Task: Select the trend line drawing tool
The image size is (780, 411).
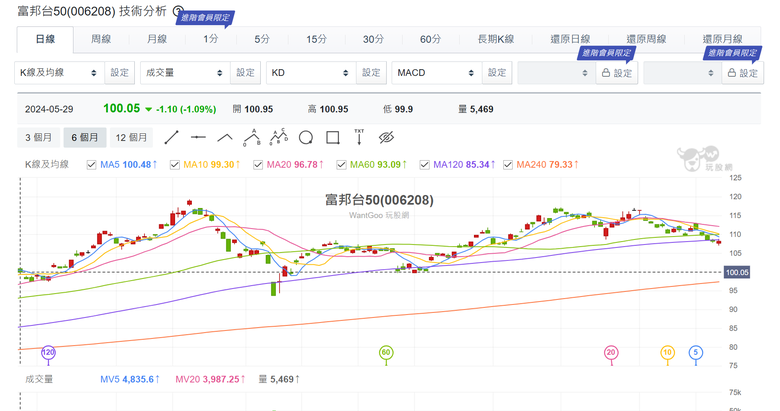Action: [171, 137]
